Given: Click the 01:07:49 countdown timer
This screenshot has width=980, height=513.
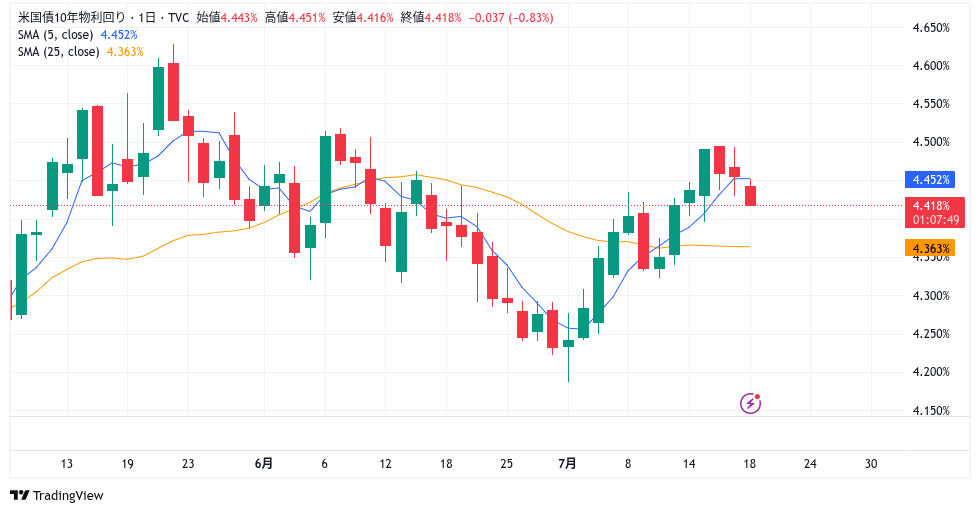Looking at the screenshot, I should (936, 220).
